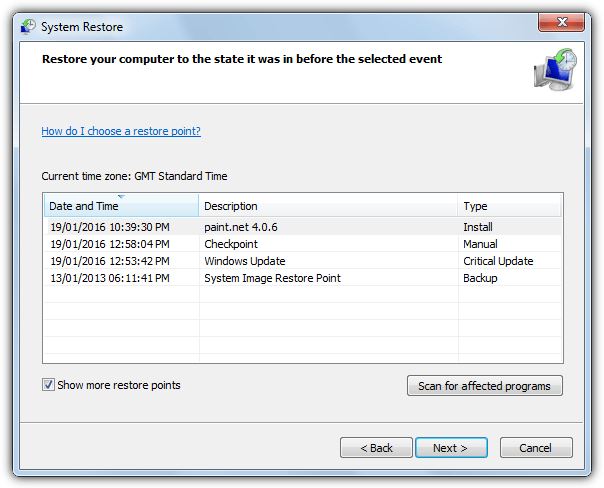The height and width of the screenshot is (488, 604).
Task: Select the System Image Restore Point row
Action: [x=303, y=278]
